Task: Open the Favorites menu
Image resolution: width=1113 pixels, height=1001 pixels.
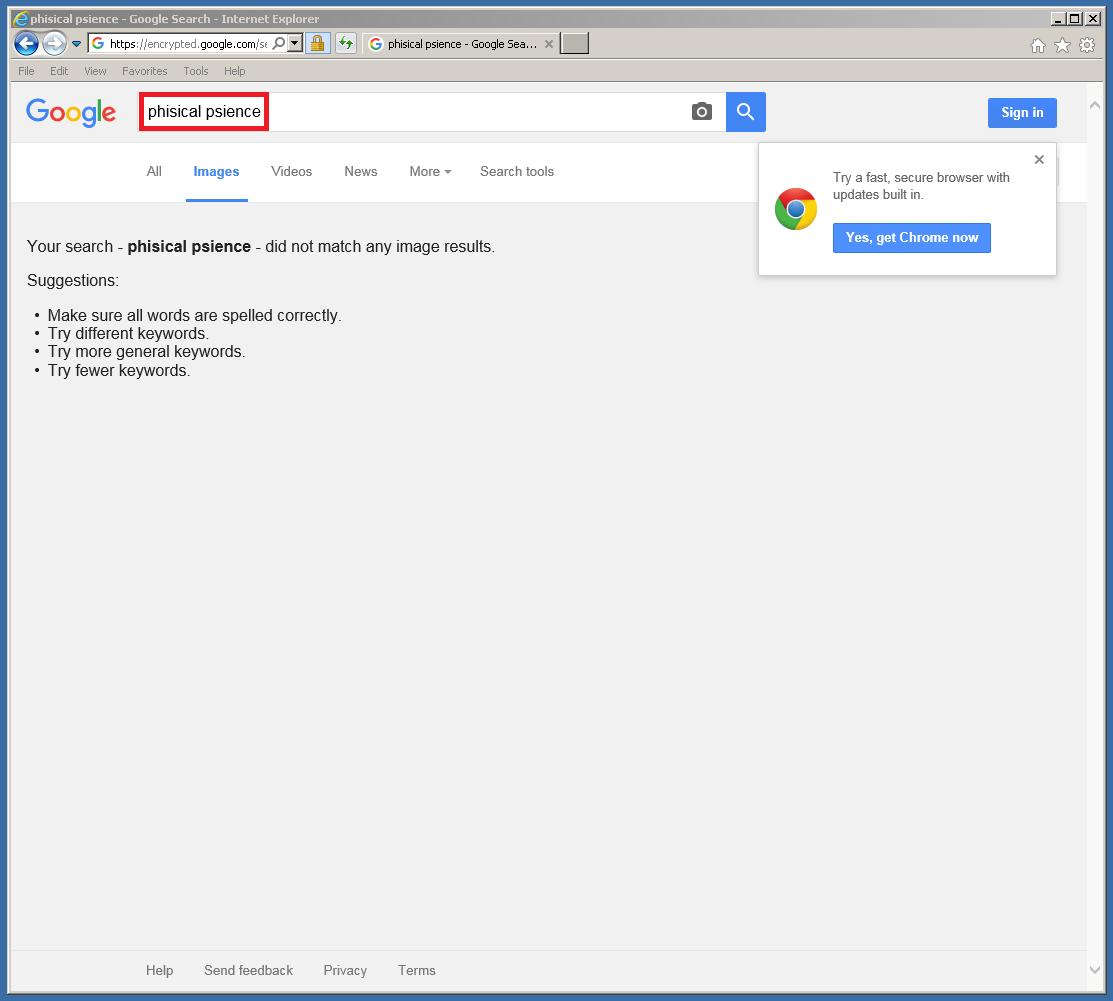Action: (145, 71)
